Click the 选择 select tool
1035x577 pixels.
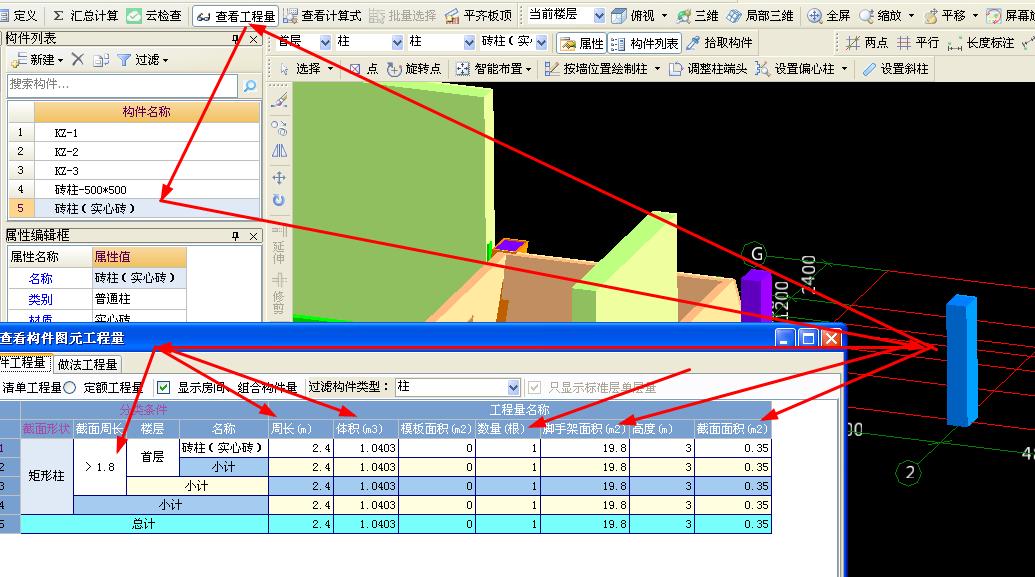301,69
